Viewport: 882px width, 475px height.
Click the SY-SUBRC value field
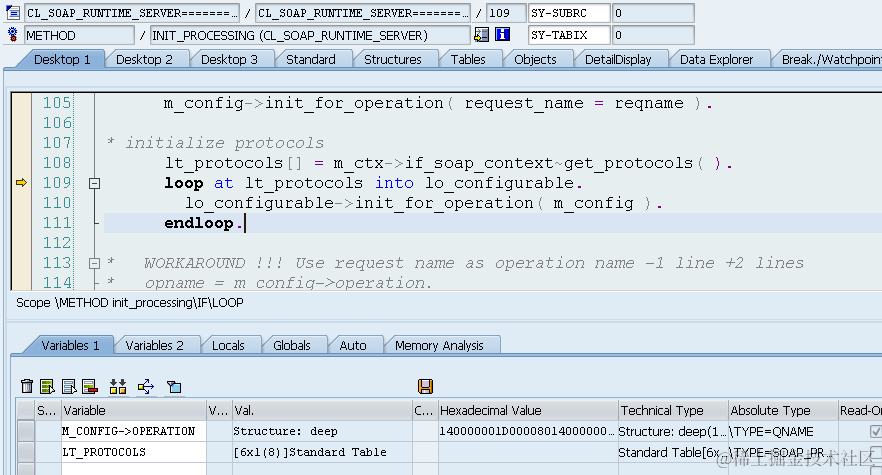tap(652, 13)
